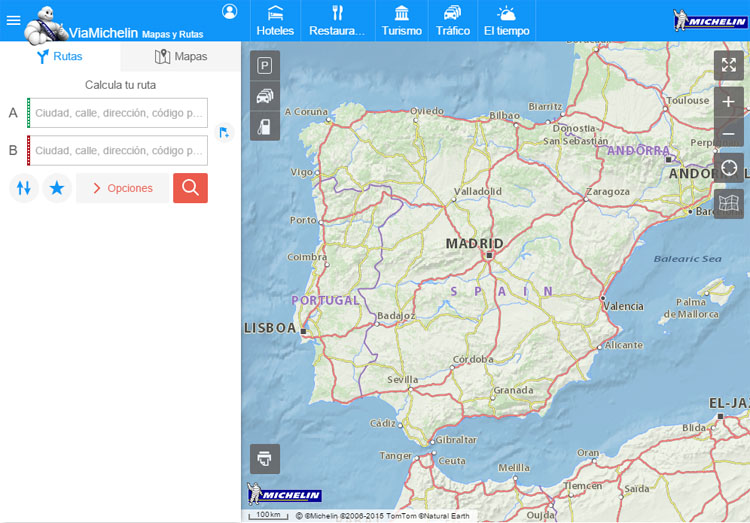This screenshot has width=750, height=523.
Task: Zoom out on the map
Action: (728, 133)
